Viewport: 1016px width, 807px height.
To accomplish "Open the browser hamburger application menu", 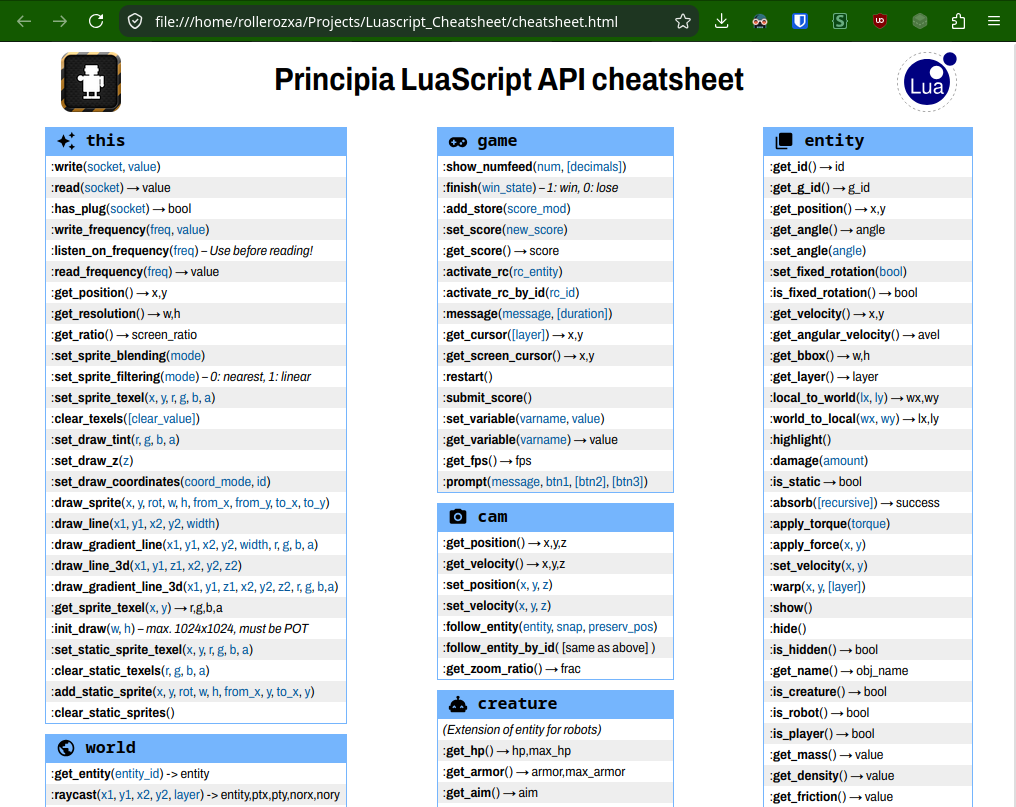I will 994,21.
